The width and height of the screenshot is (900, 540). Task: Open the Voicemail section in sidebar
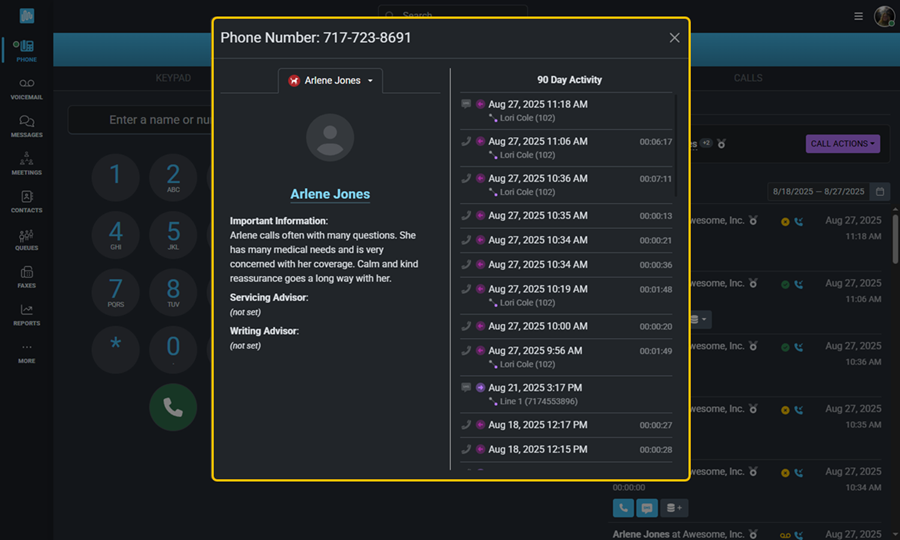(x=26, y=88)
